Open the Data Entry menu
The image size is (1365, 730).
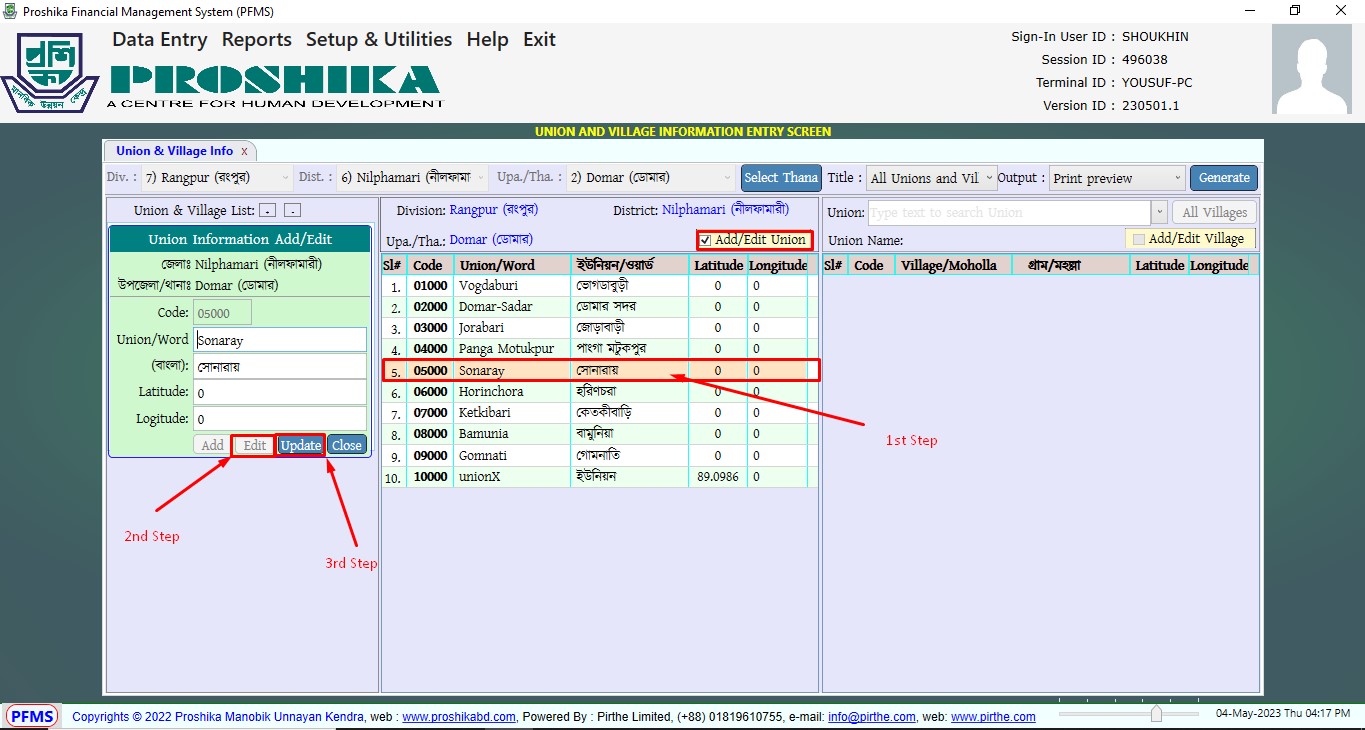[x=160, y=40]
